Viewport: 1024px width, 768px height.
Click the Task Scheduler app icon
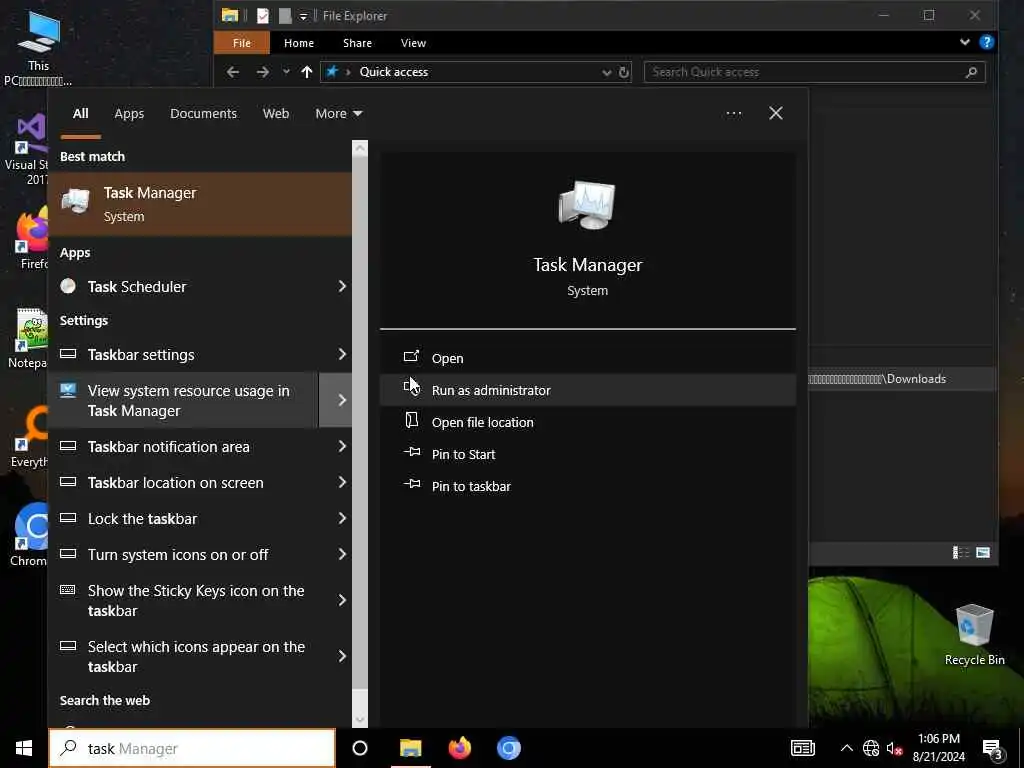point(68,286)
